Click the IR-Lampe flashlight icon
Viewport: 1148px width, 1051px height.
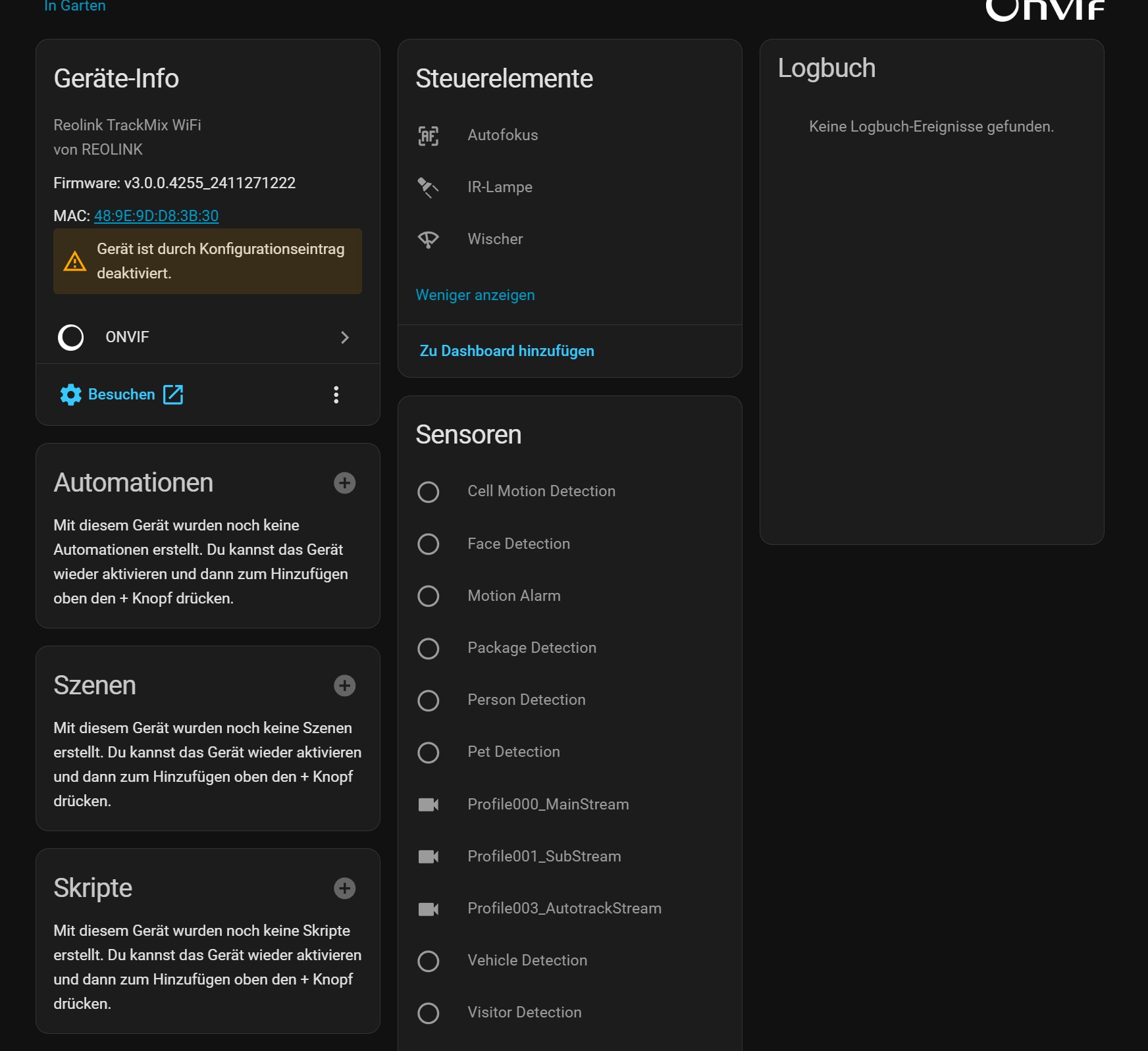pyautogui.click(x=429, y=188)
